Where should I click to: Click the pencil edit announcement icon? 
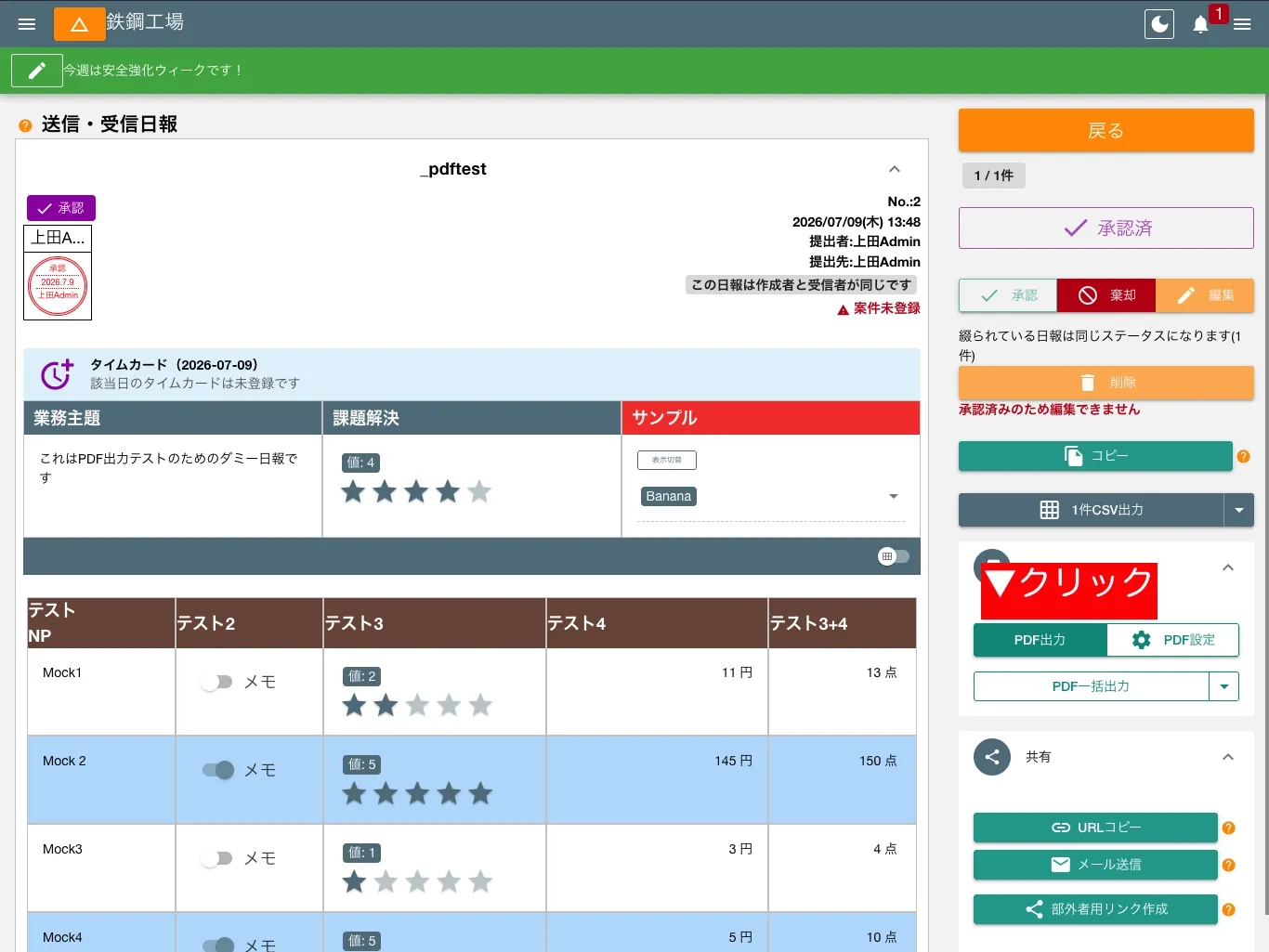(x=37, y=71)
